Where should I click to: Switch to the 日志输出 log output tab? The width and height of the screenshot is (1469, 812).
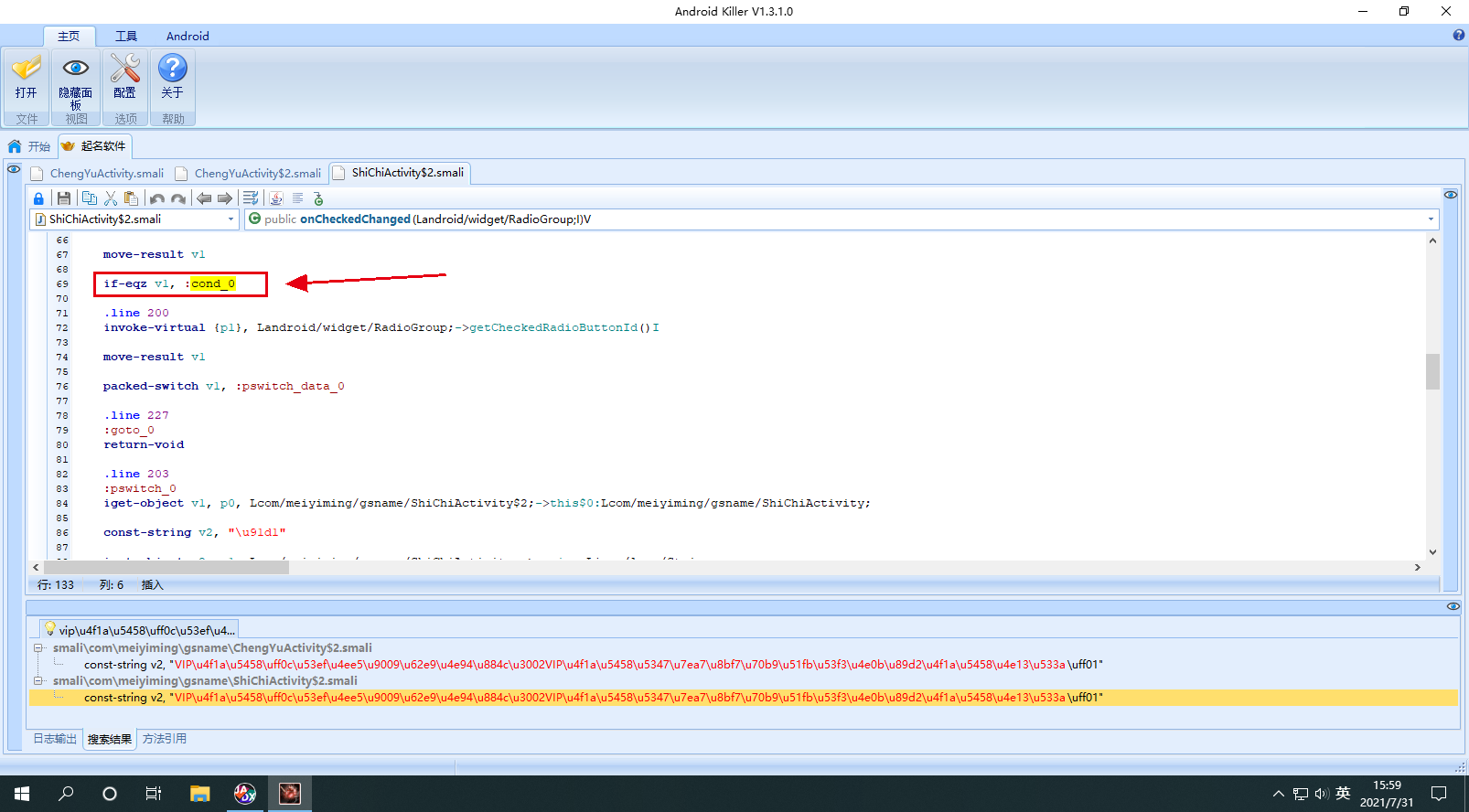point(55,739)
